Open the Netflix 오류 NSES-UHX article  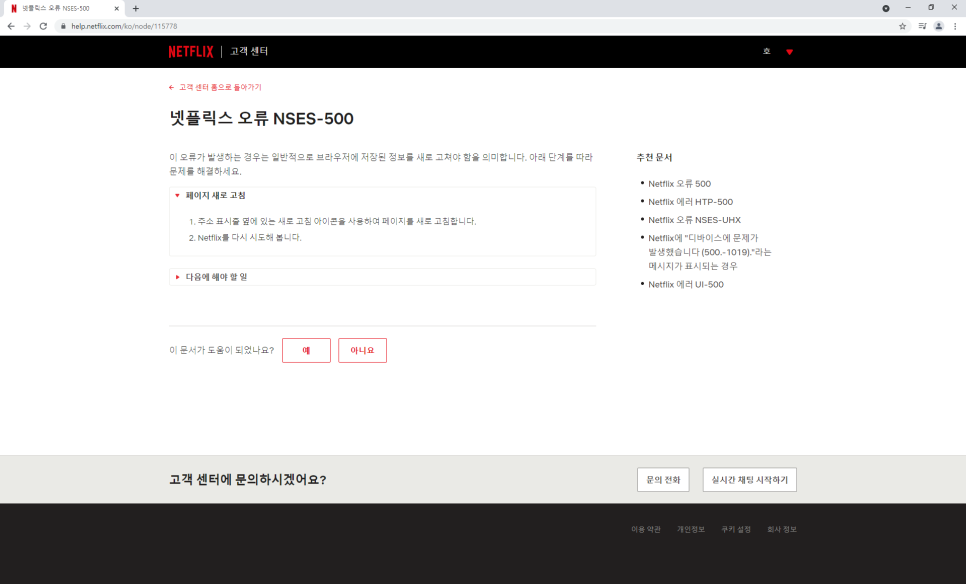coord(694,220)
